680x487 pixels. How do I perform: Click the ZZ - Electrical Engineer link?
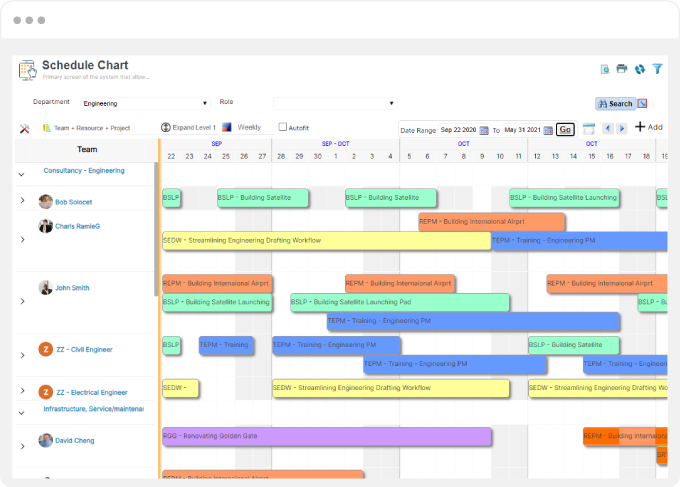tap(92, 392)
